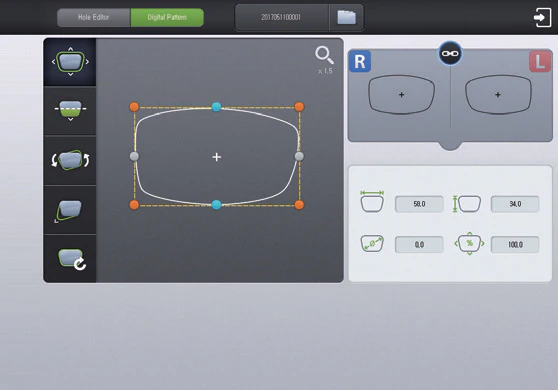
Task: Select the partial height adjust tool
Action: tap(70, 111)
